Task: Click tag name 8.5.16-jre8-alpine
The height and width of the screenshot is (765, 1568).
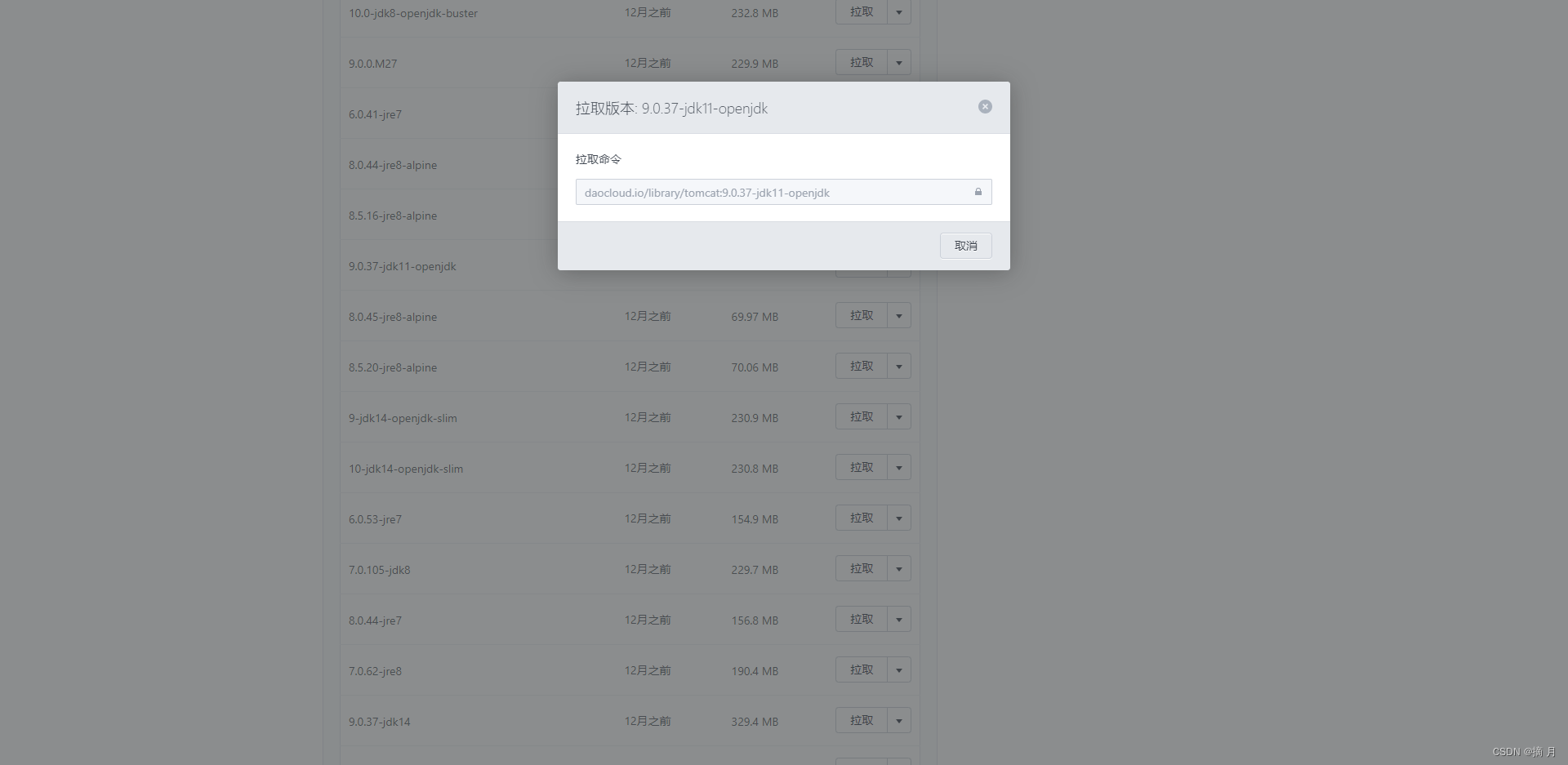Action: [393, 216]
